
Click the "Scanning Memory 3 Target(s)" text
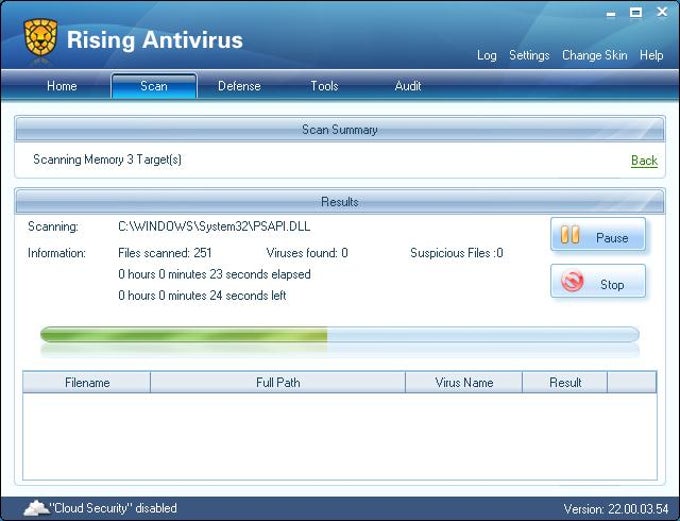pos(107,160)
